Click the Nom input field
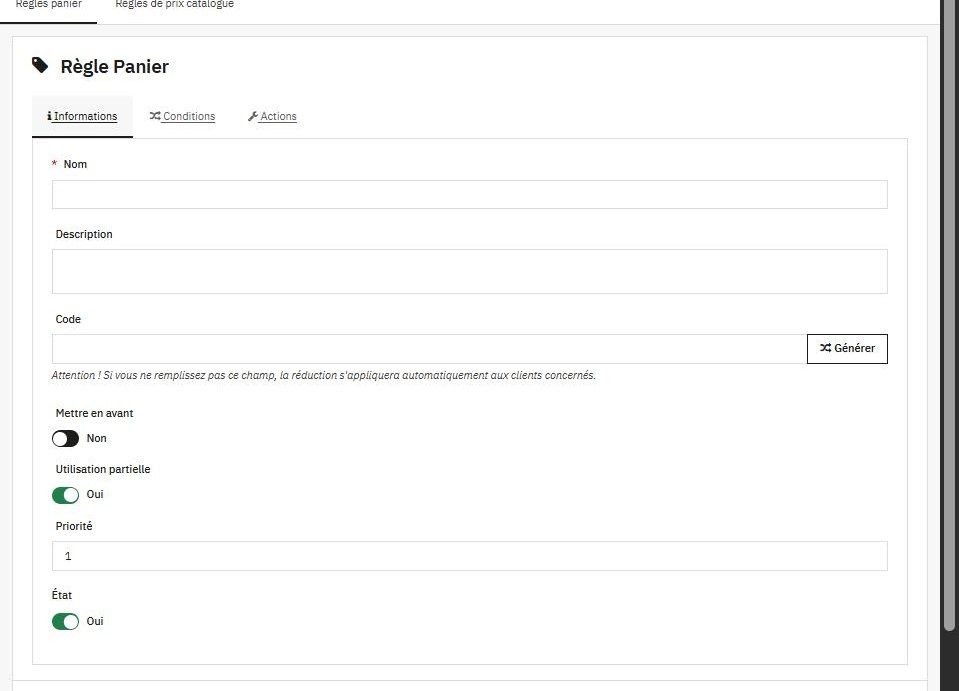The image size is (959, 691). tap(469, 194)
